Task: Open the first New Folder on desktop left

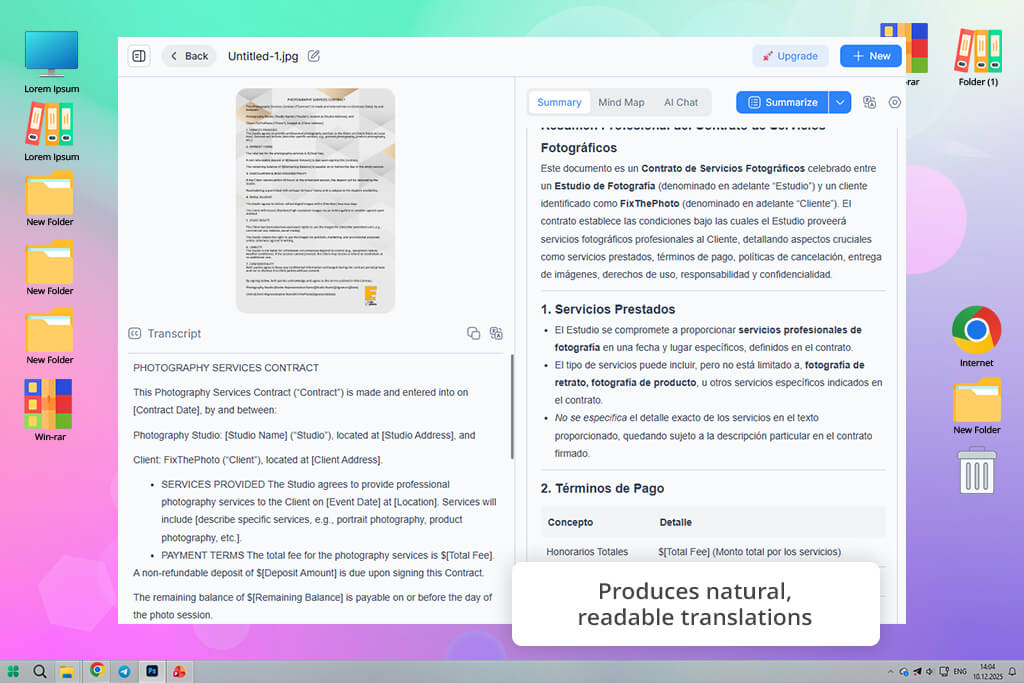Action: 50,199
